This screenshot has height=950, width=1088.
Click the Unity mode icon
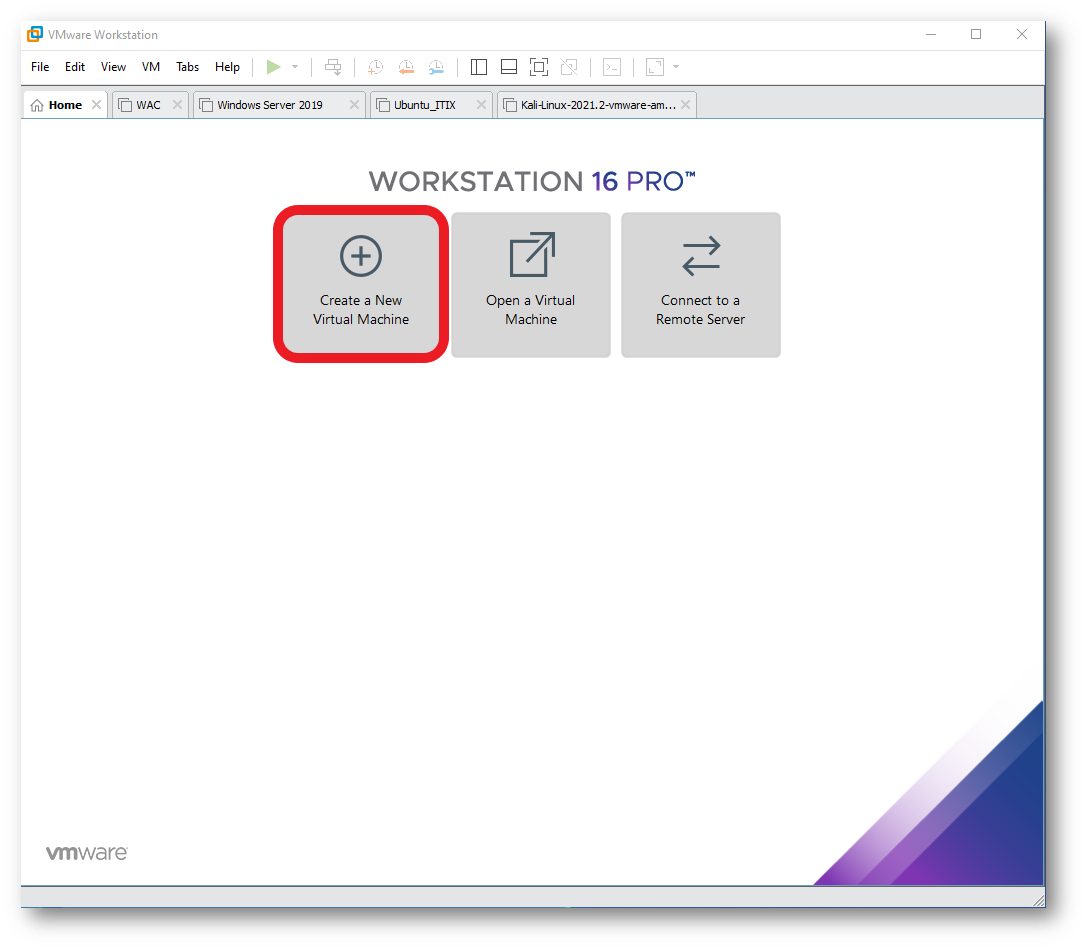coord(569,67)
